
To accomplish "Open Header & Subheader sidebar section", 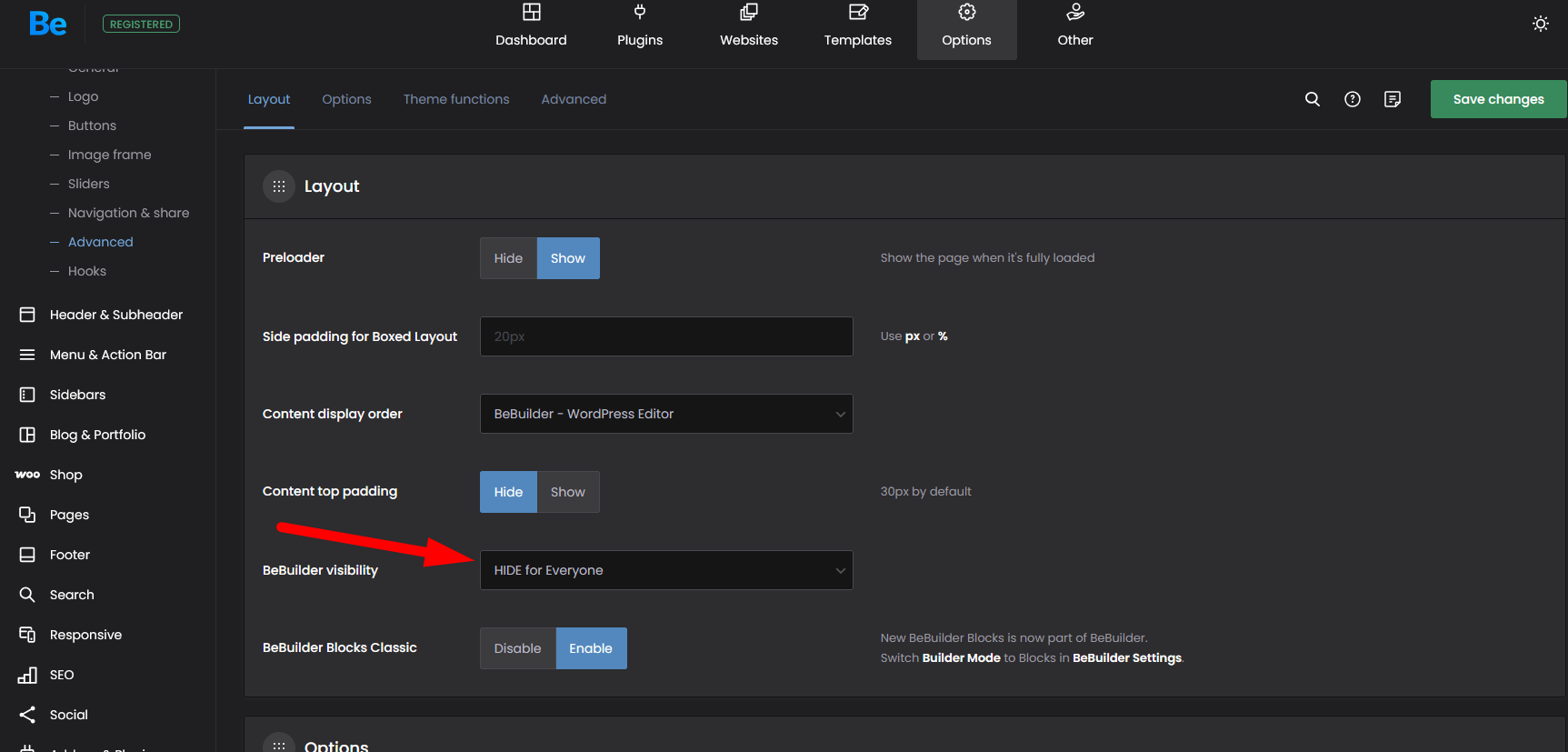I will (x=115, y=315).
